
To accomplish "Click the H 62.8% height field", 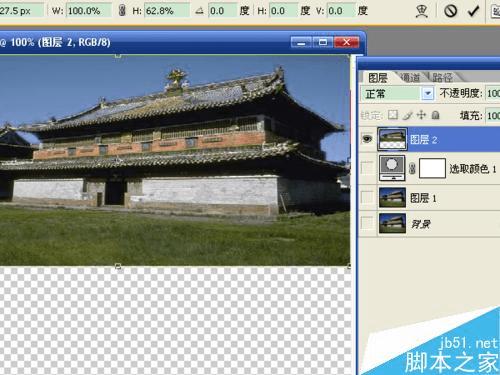I will pos(167,11).
